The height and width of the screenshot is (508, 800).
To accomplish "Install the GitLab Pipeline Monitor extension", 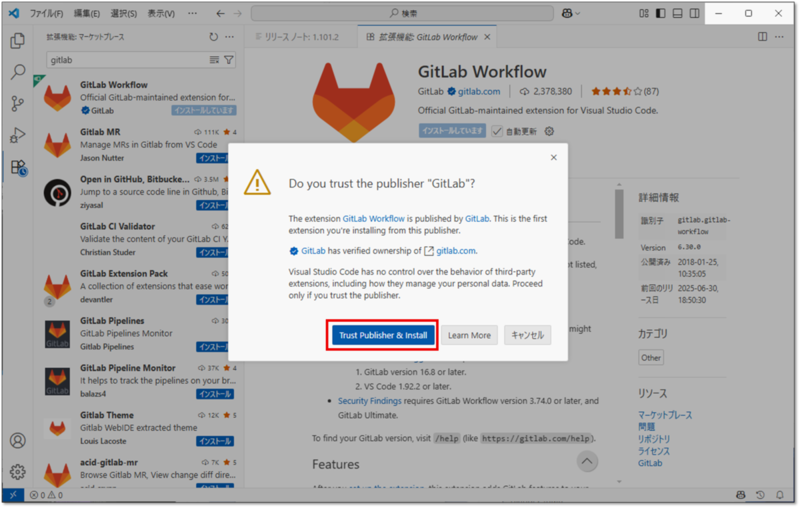I will pos(215,394).
